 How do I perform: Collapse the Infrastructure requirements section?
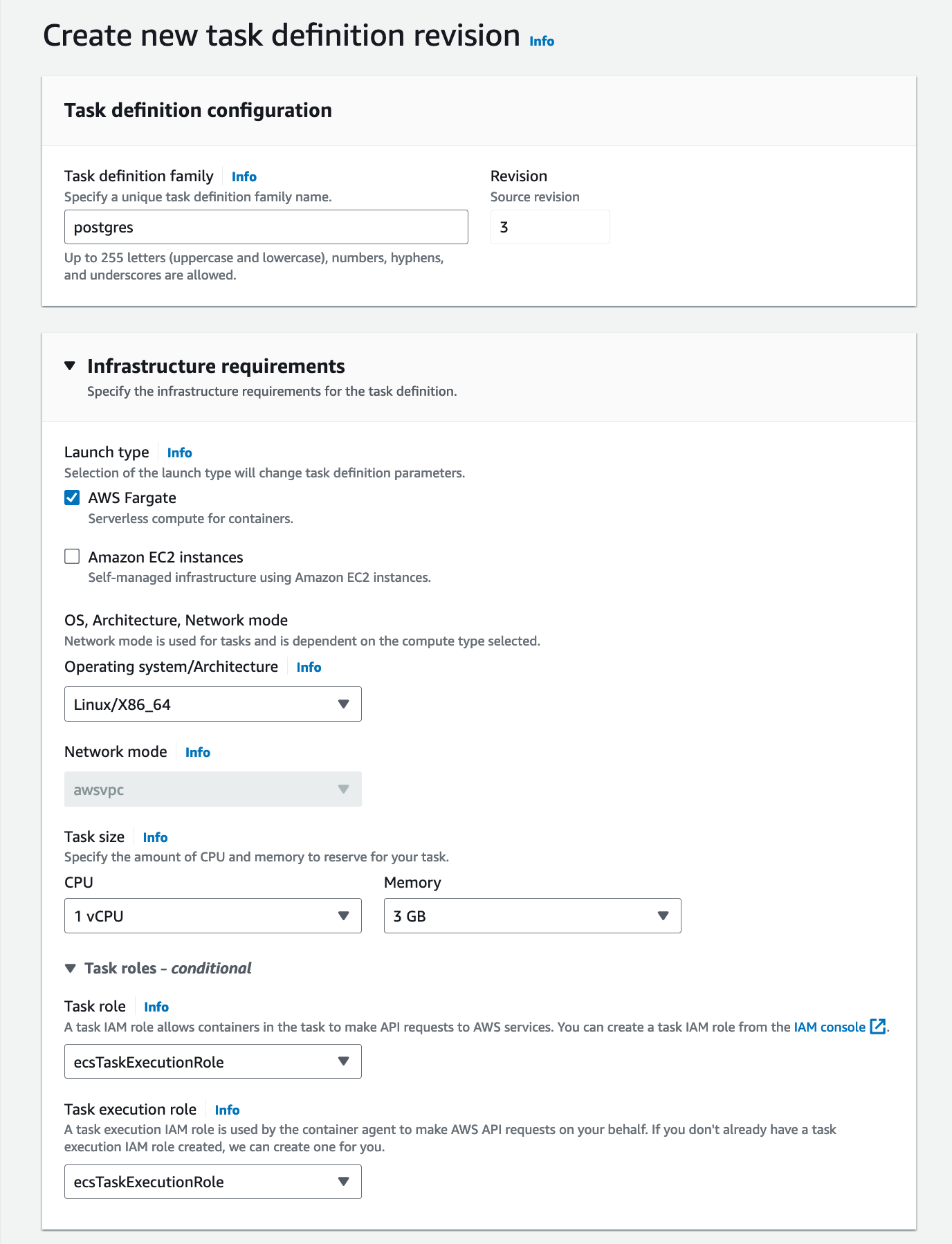(70, 366)
